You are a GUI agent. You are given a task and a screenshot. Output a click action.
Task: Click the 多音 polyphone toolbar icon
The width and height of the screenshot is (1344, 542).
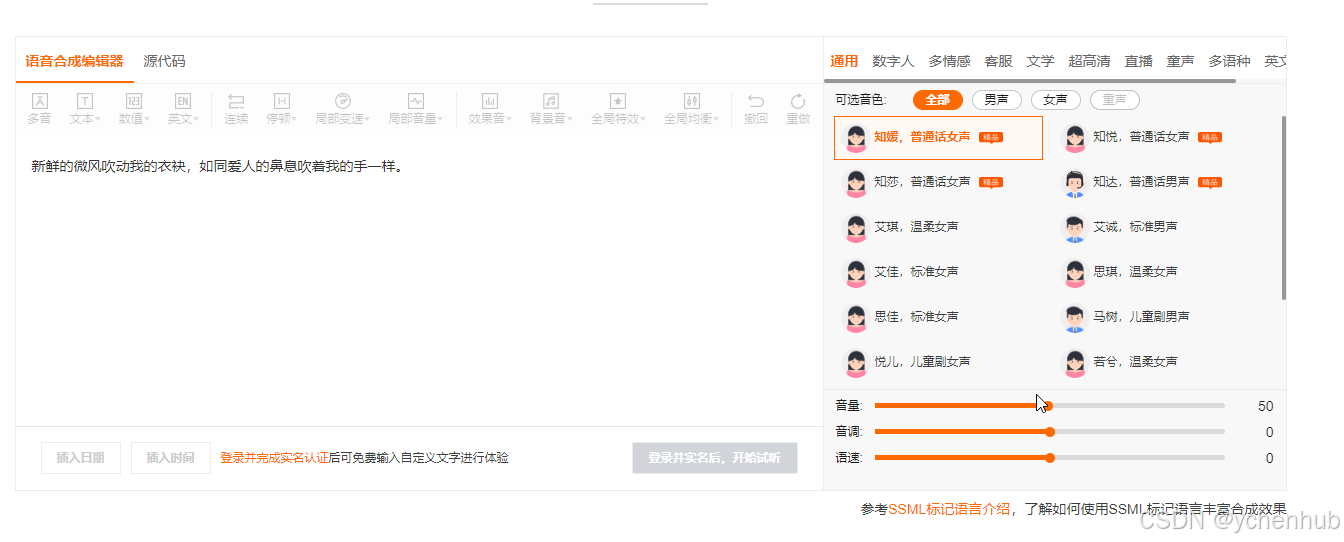coord(39,108)
